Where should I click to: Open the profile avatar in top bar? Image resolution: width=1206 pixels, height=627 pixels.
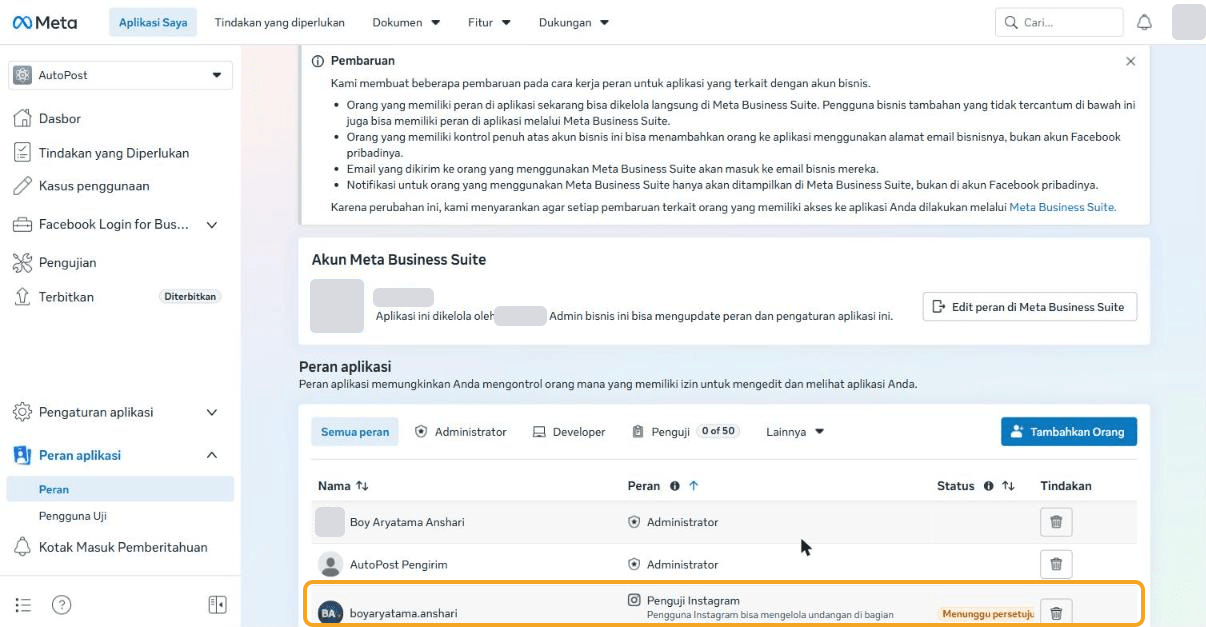[x=1188, y=22]
